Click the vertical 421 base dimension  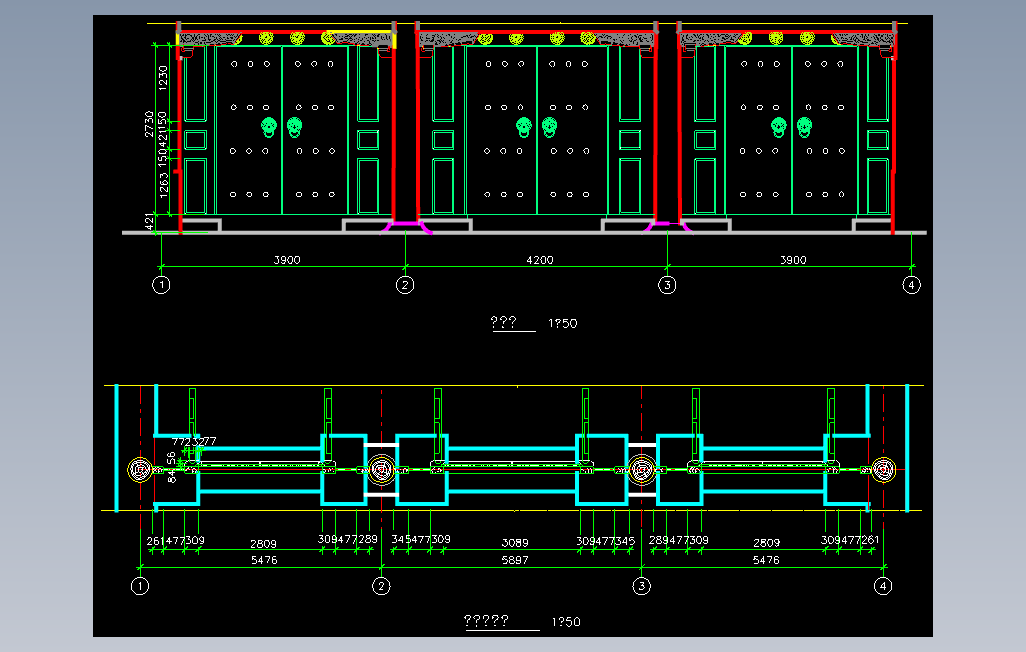[x=150, y=222]
